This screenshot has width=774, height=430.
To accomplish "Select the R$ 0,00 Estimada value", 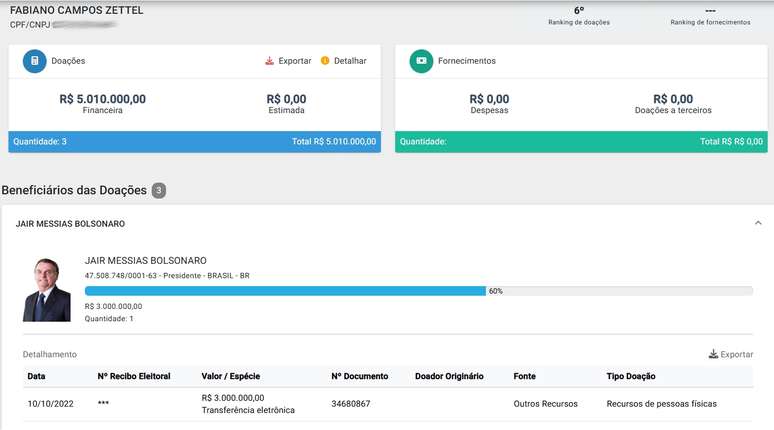I will pos(286,99).
